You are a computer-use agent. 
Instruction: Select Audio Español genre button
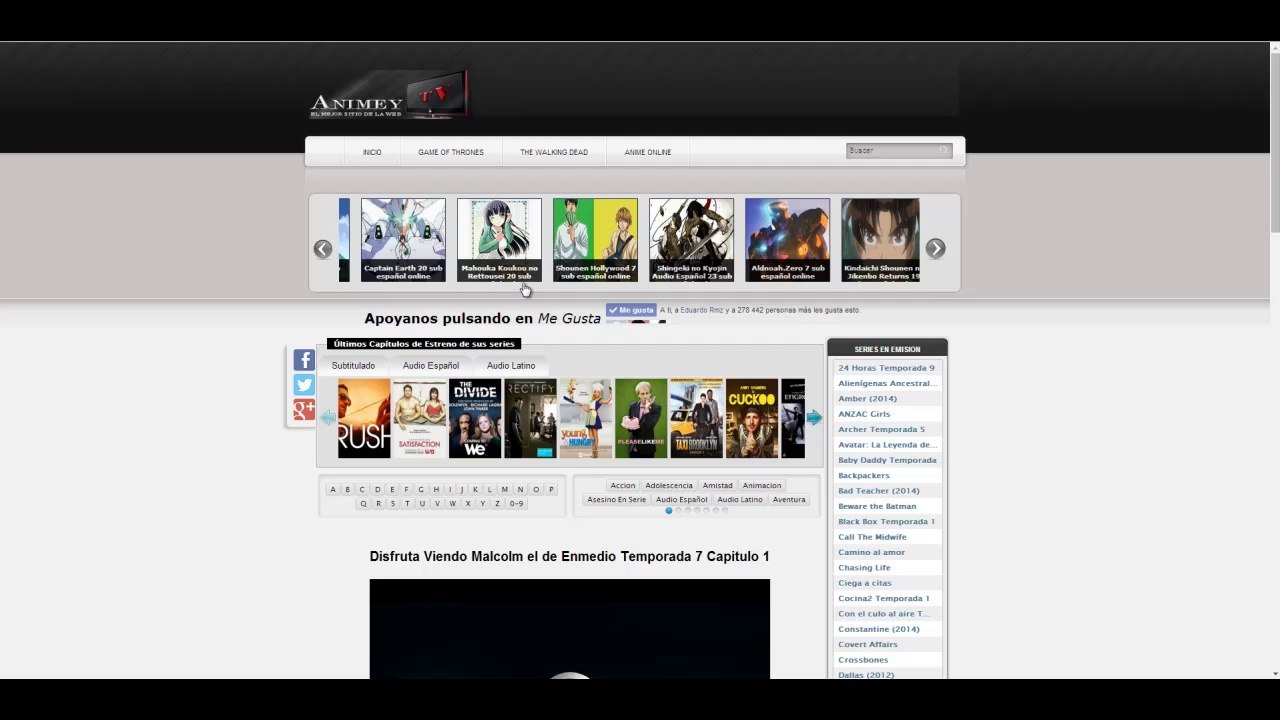[x=682, y=500]
